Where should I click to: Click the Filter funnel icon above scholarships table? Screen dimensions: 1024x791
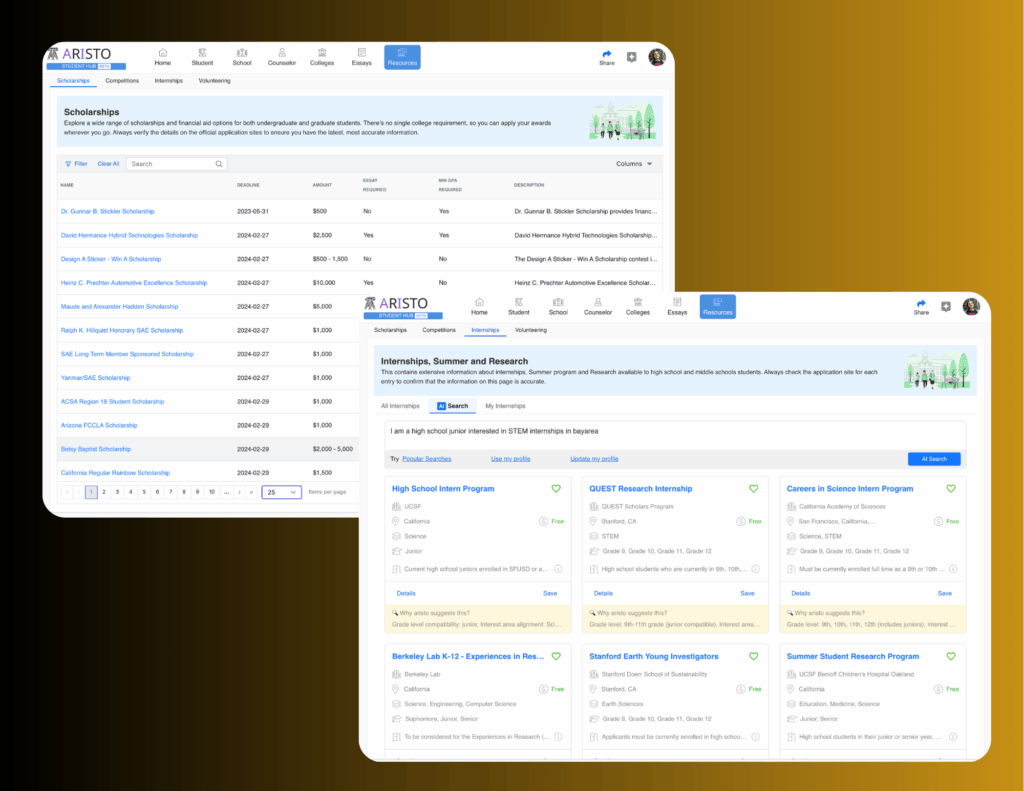click(x=68, y=164)
